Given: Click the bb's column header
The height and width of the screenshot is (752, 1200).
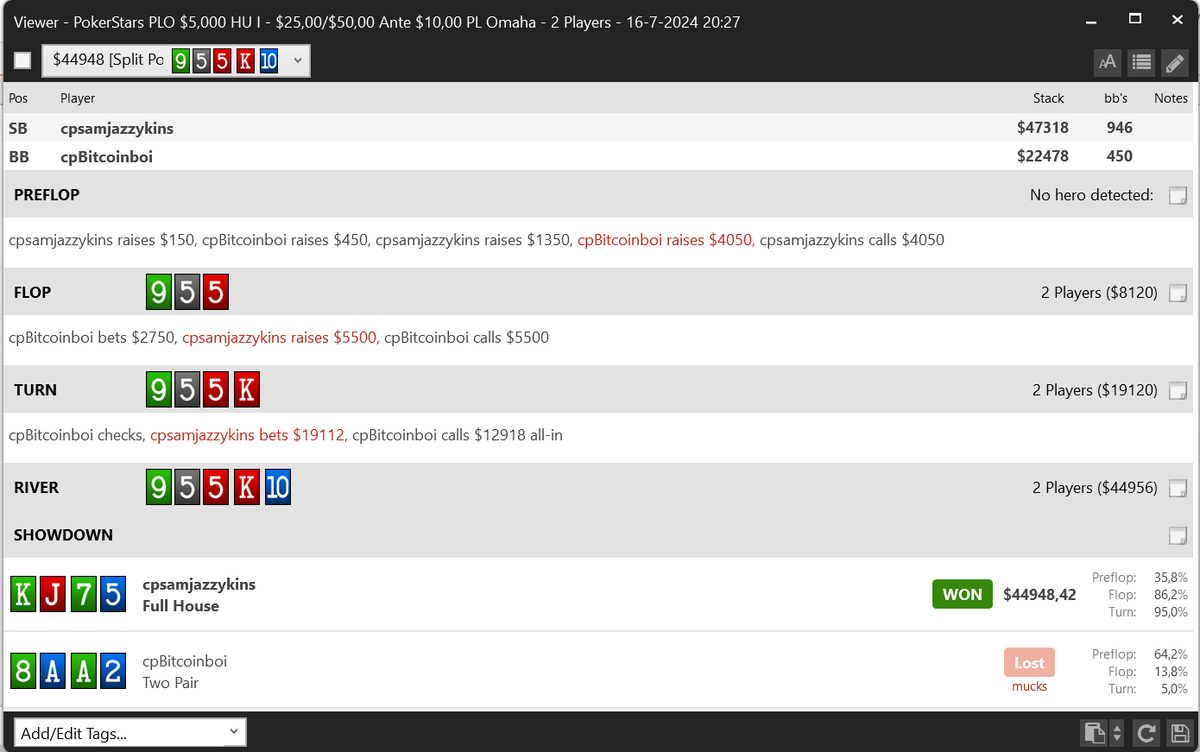Looking at the screenshot, I should tap(1115, 98).
